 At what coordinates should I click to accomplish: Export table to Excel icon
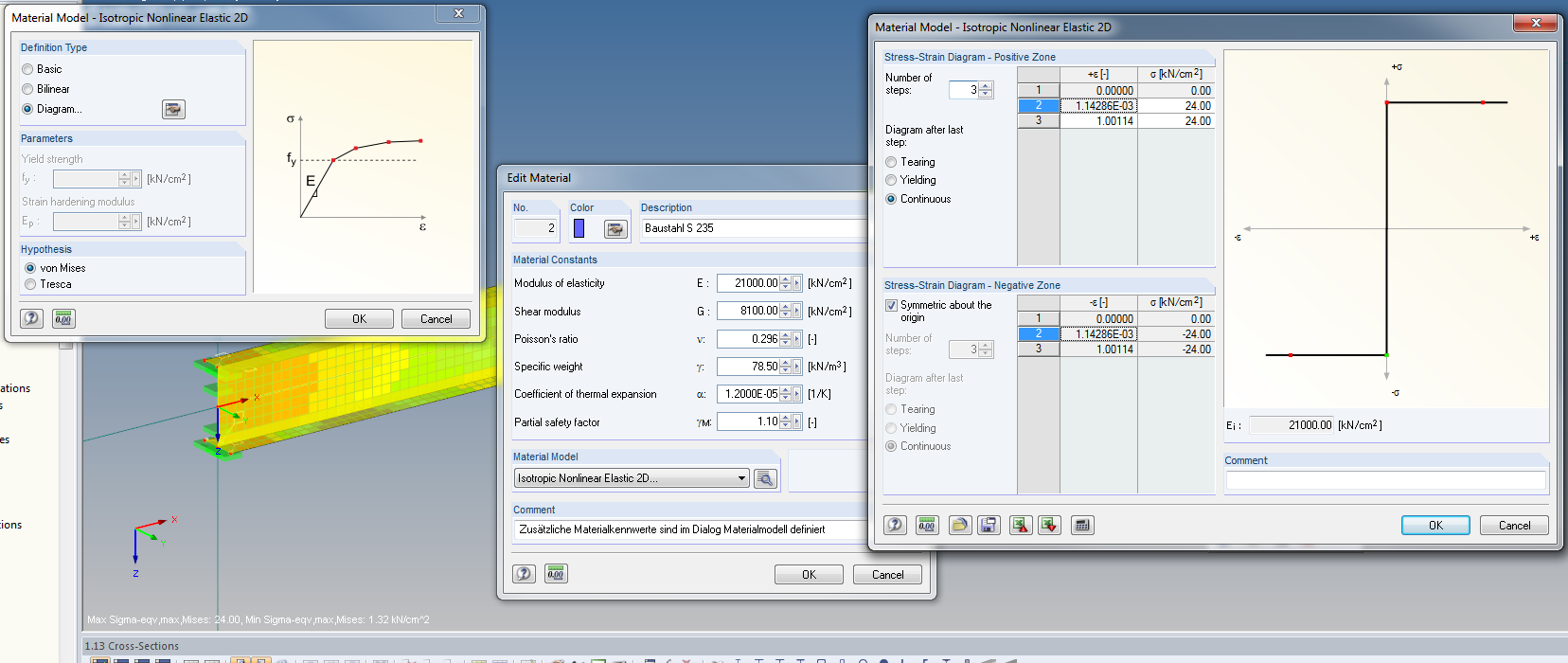(x=1021, y=525)
